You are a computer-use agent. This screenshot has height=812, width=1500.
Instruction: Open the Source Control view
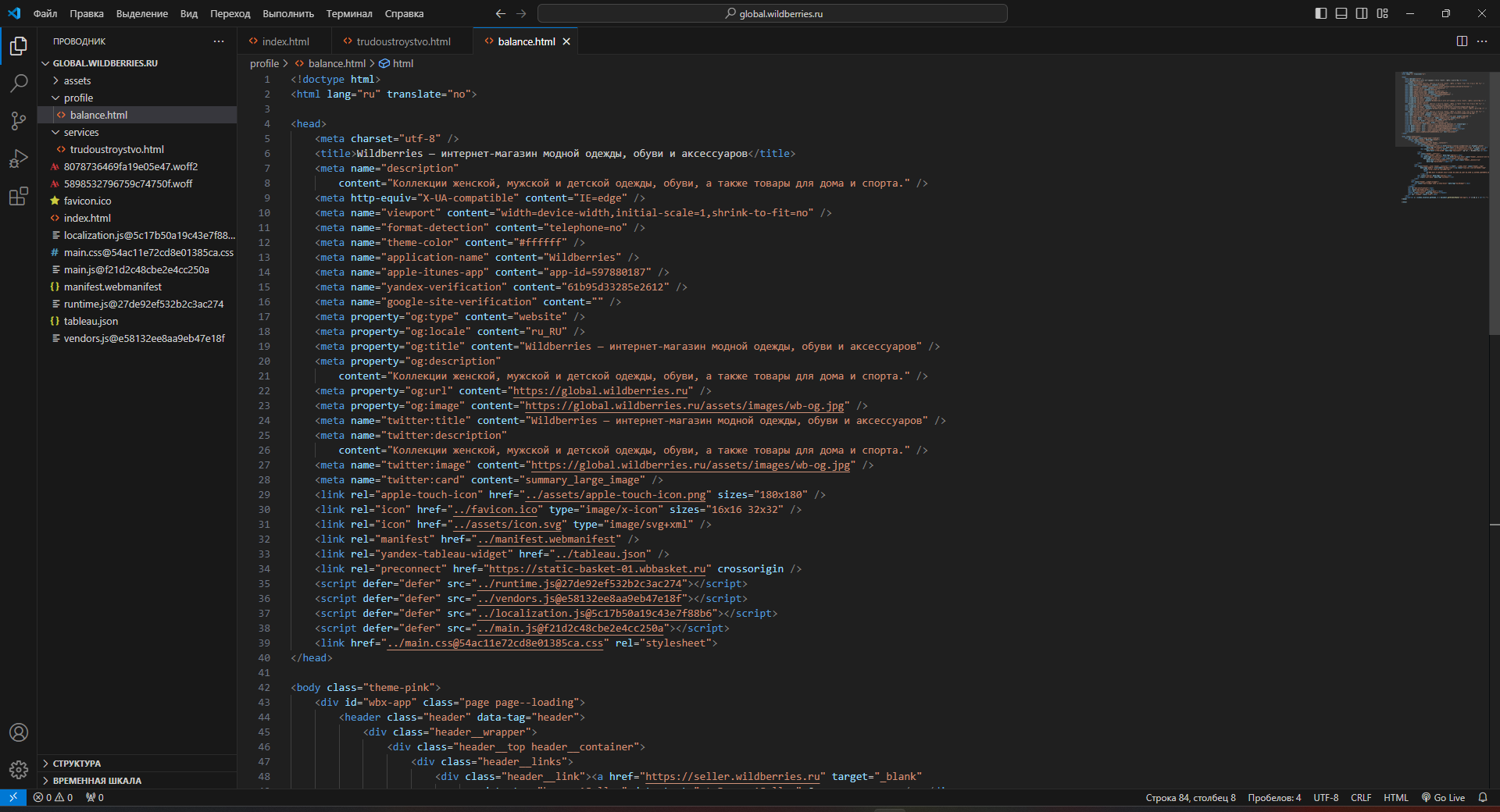tap(19, 120)
